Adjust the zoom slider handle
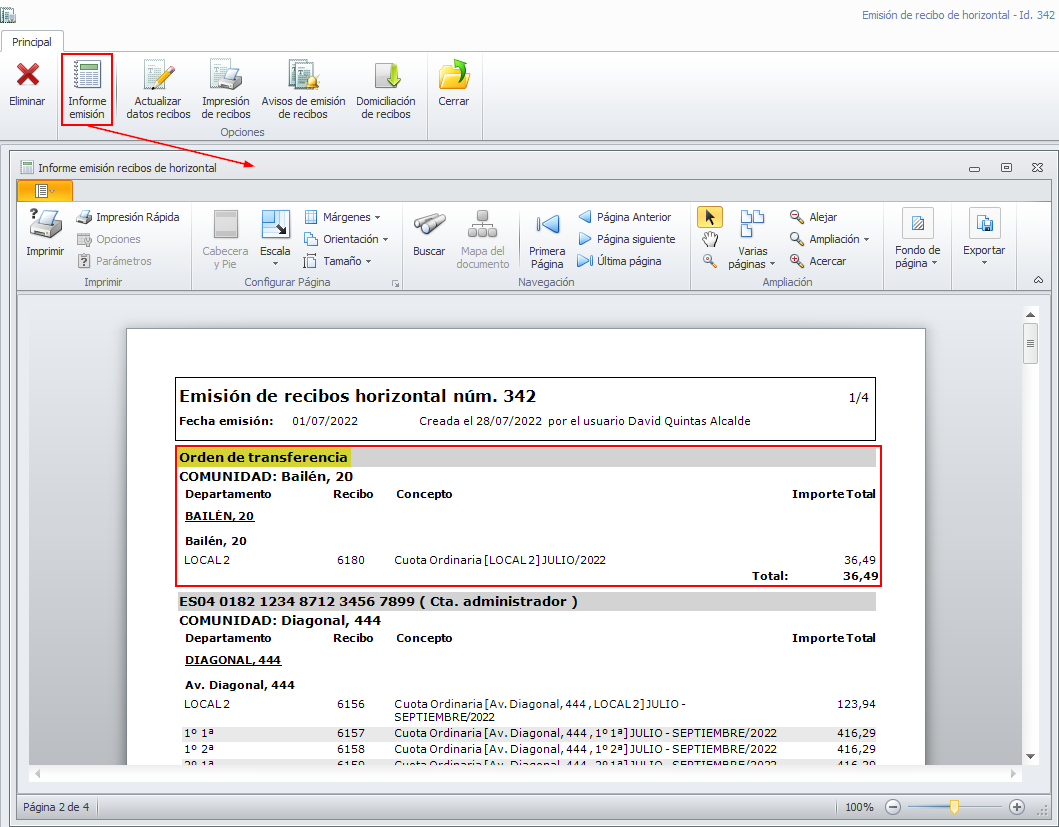 point(955,806)
